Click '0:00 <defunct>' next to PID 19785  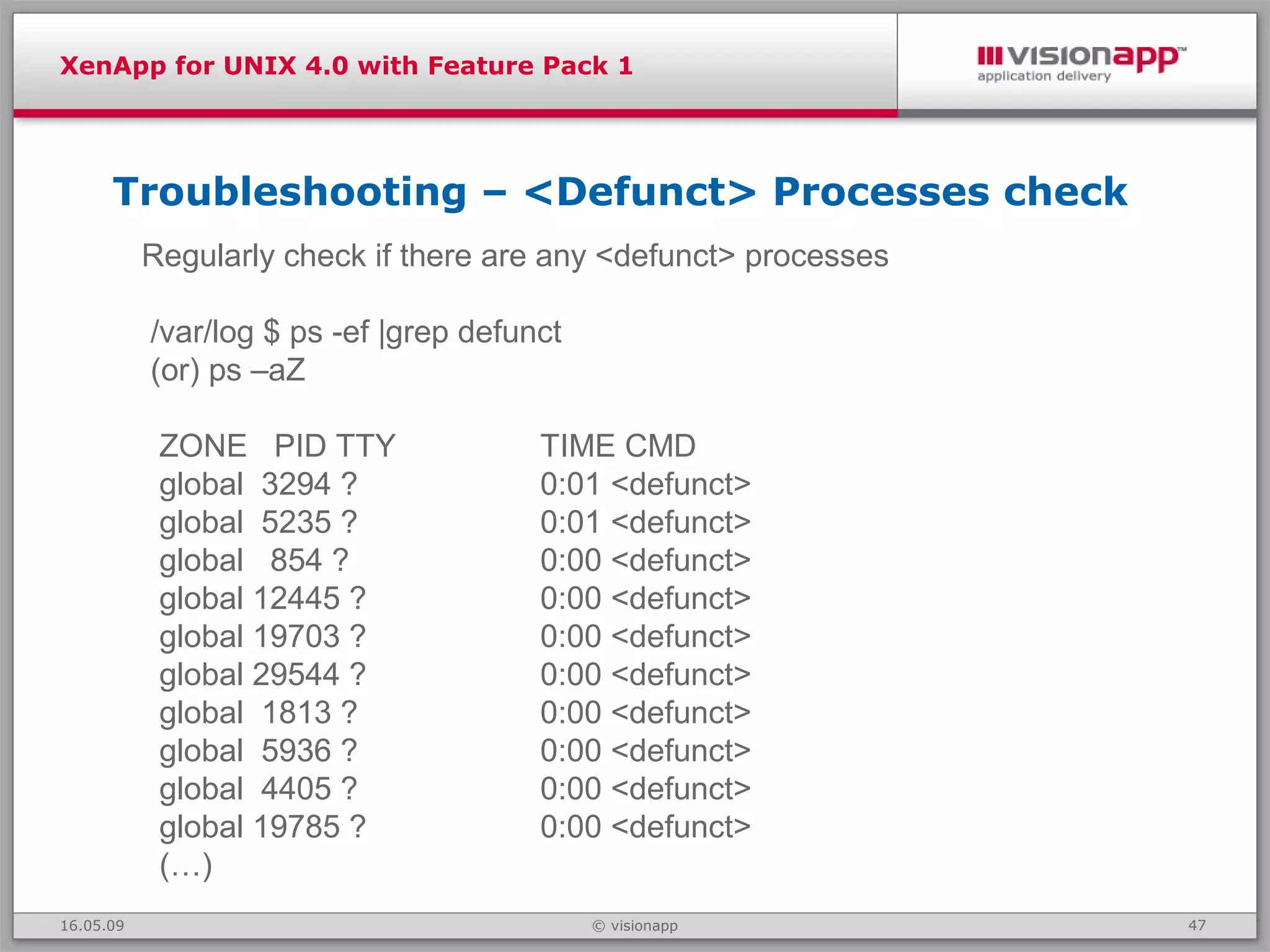pos(646,827)
